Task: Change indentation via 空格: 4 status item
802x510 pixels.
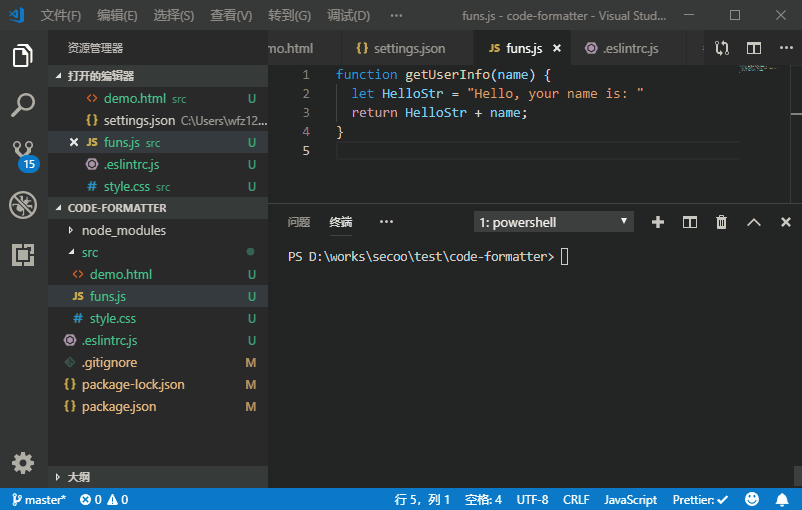Action: pyautogui.click(x=483, y=500)
